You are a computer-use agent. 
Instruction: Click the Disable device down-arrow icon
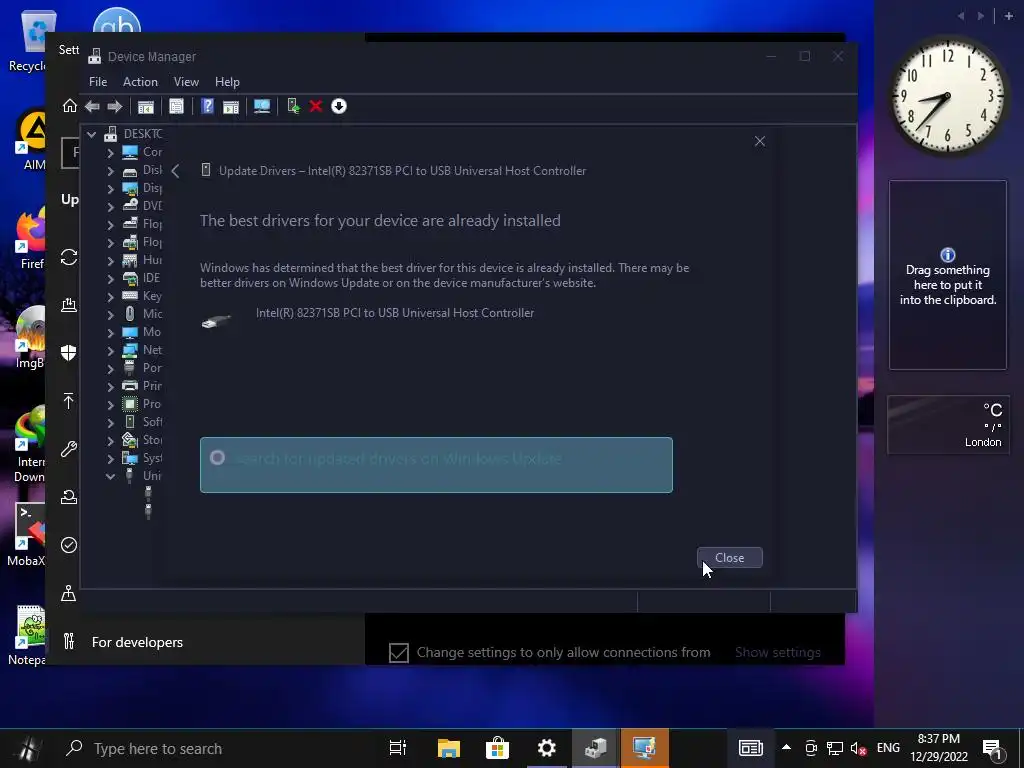pos(338,106)
